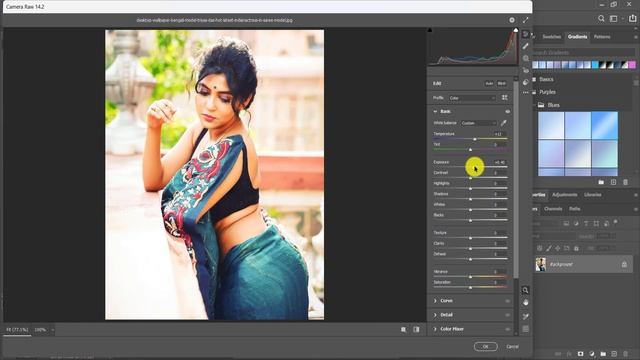Click the Saturation slider handle

click(x=471, y=287)
